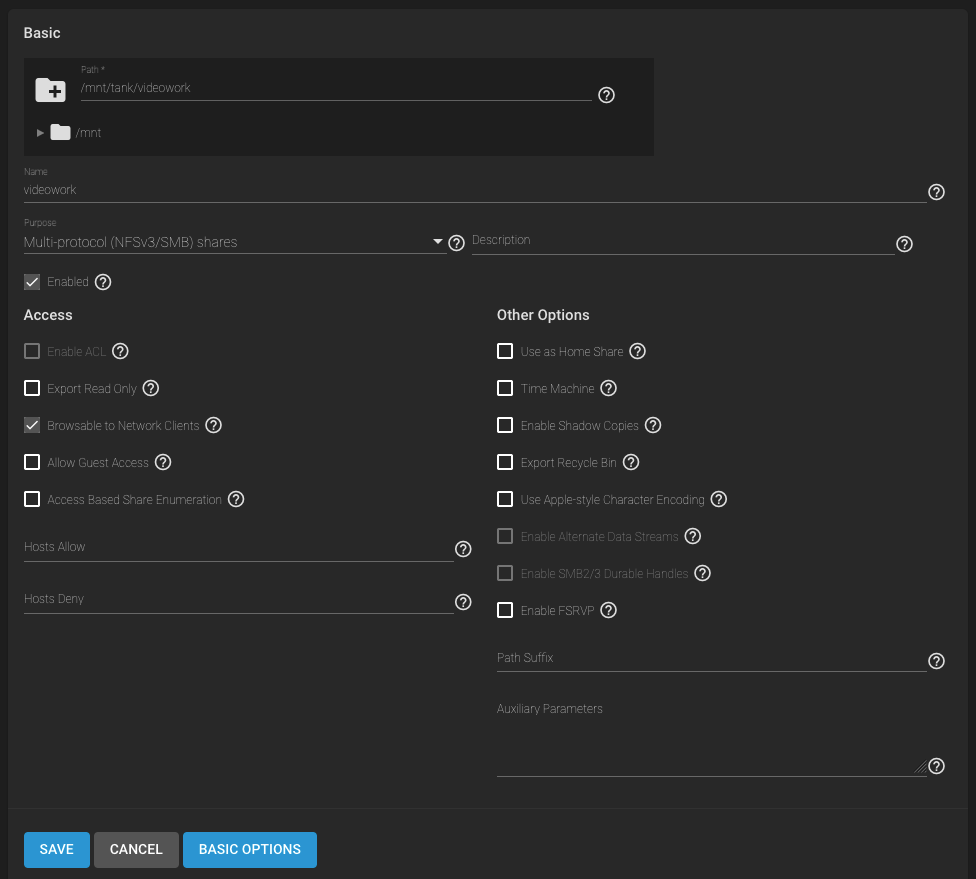Open help next to Enabled checkbox

(x=103, y=282)
